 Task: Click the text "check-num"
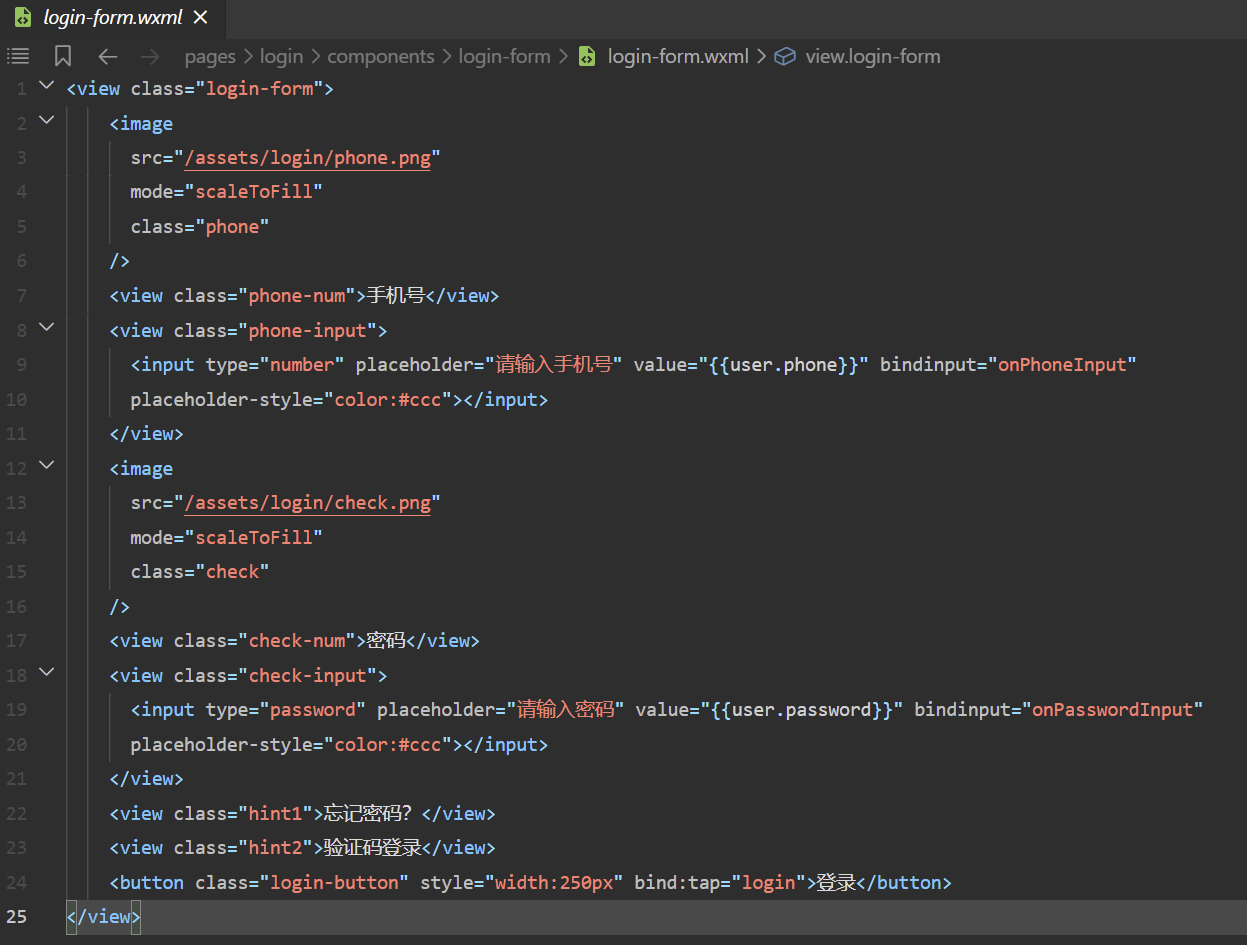point(296,641)
